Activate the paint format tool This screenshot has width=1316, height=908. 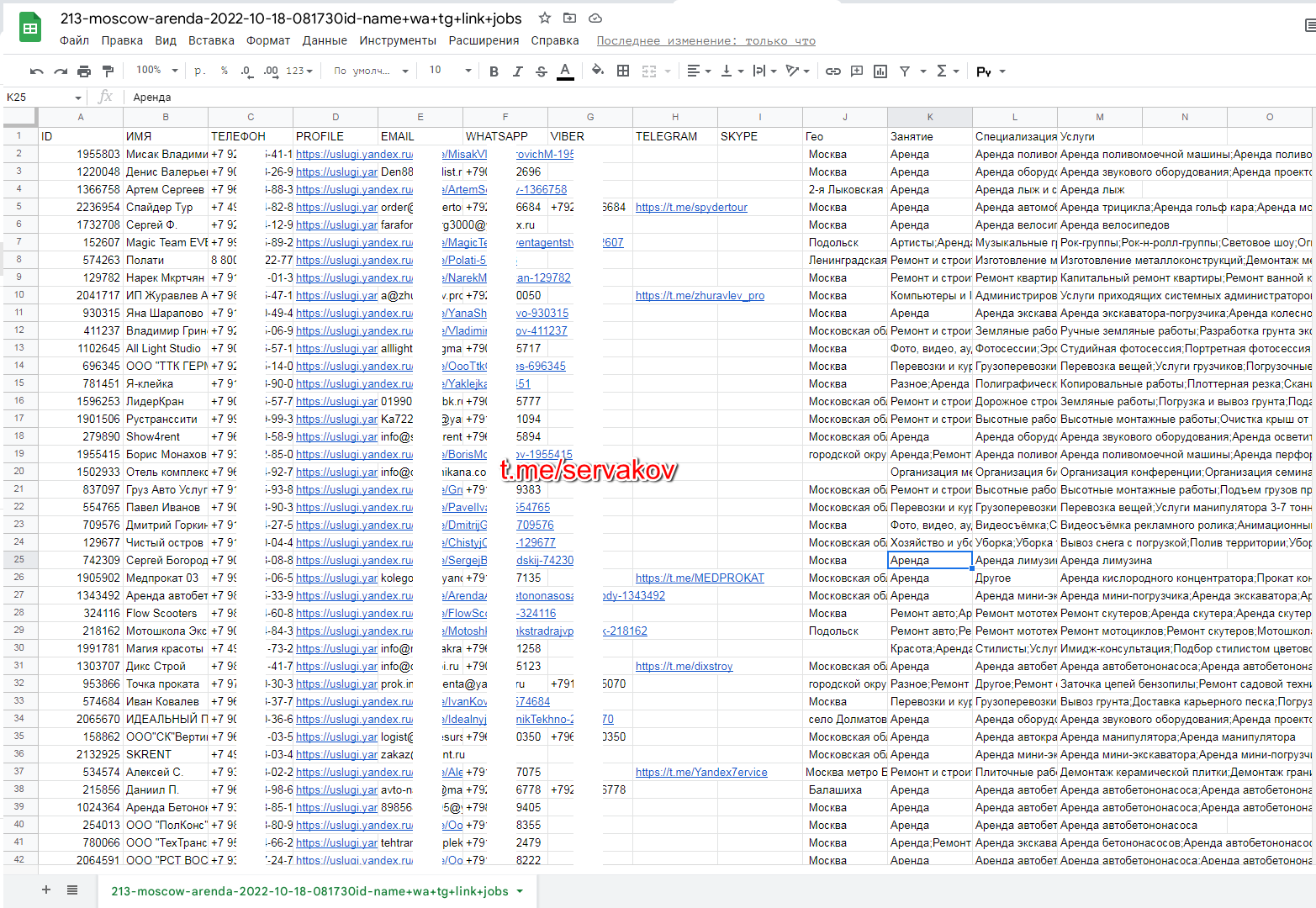click(108, 71)
